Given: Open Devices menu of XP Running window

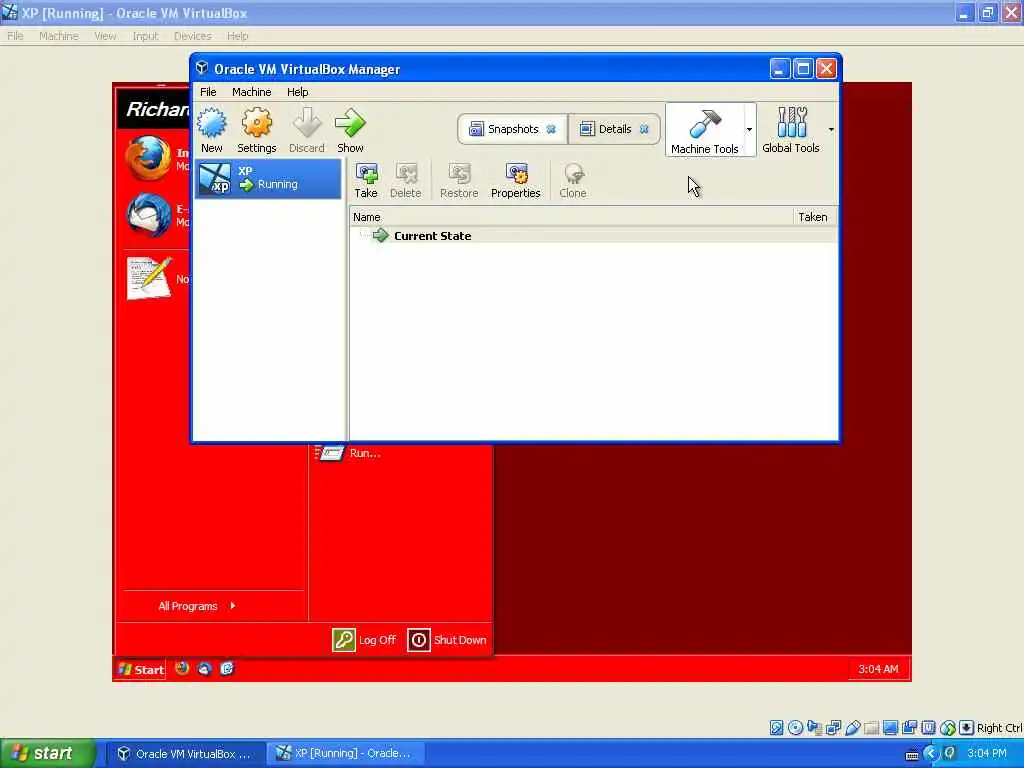Looking at the screenshot, I should pos(192,36).
